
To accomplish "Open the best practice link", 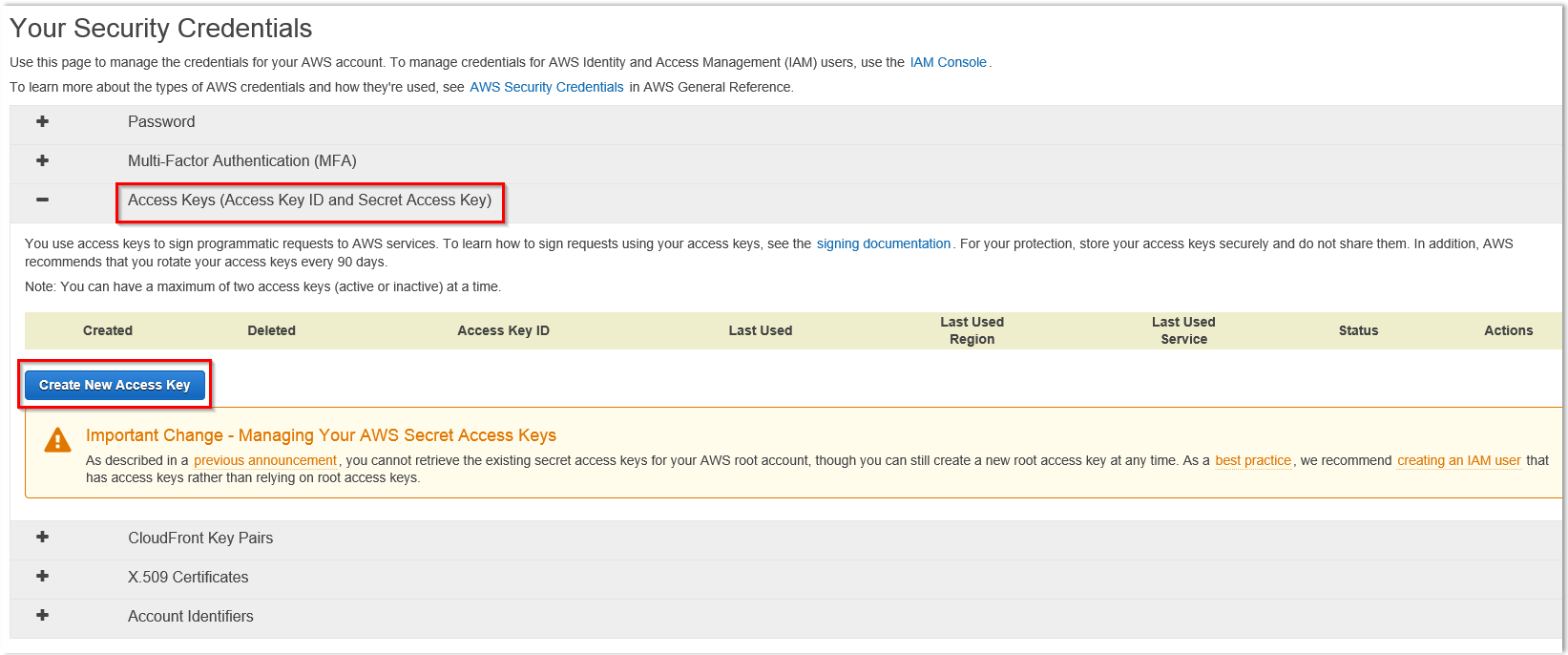I will [1252, 460].
